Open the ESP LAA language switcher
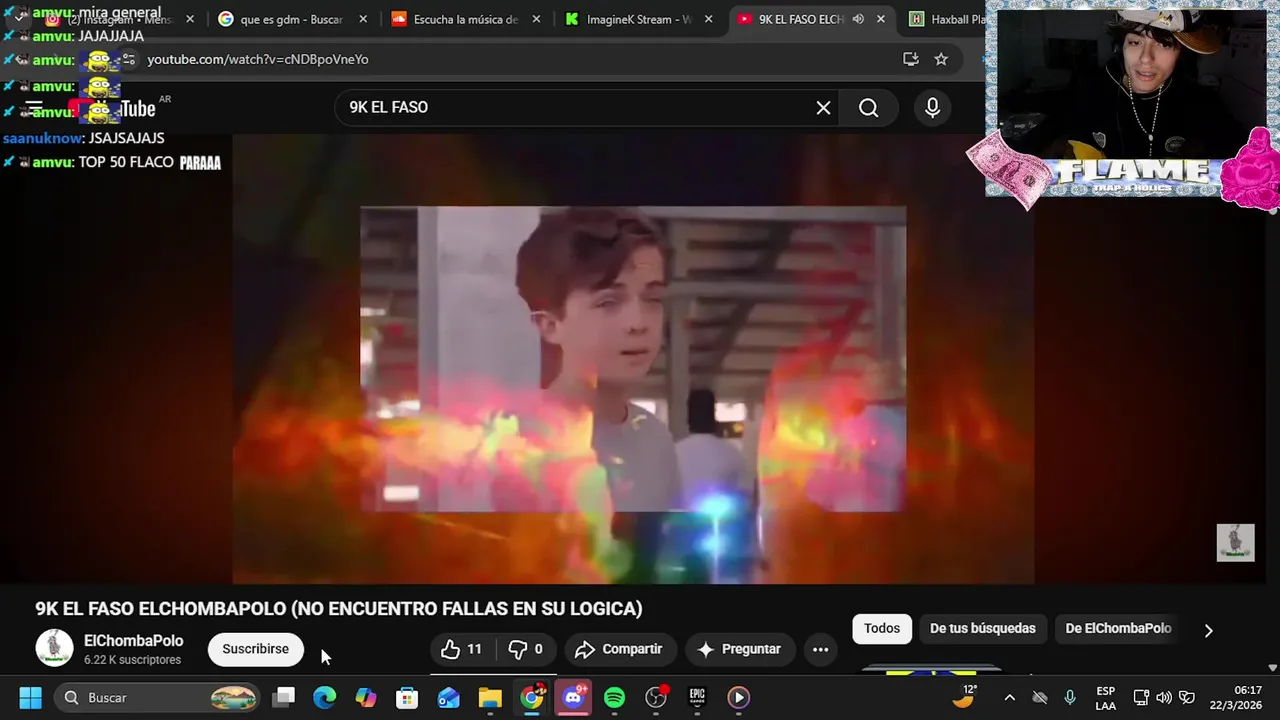Image resolution: width=1280 pixels, height=720 pixels. coord(1105,697)
